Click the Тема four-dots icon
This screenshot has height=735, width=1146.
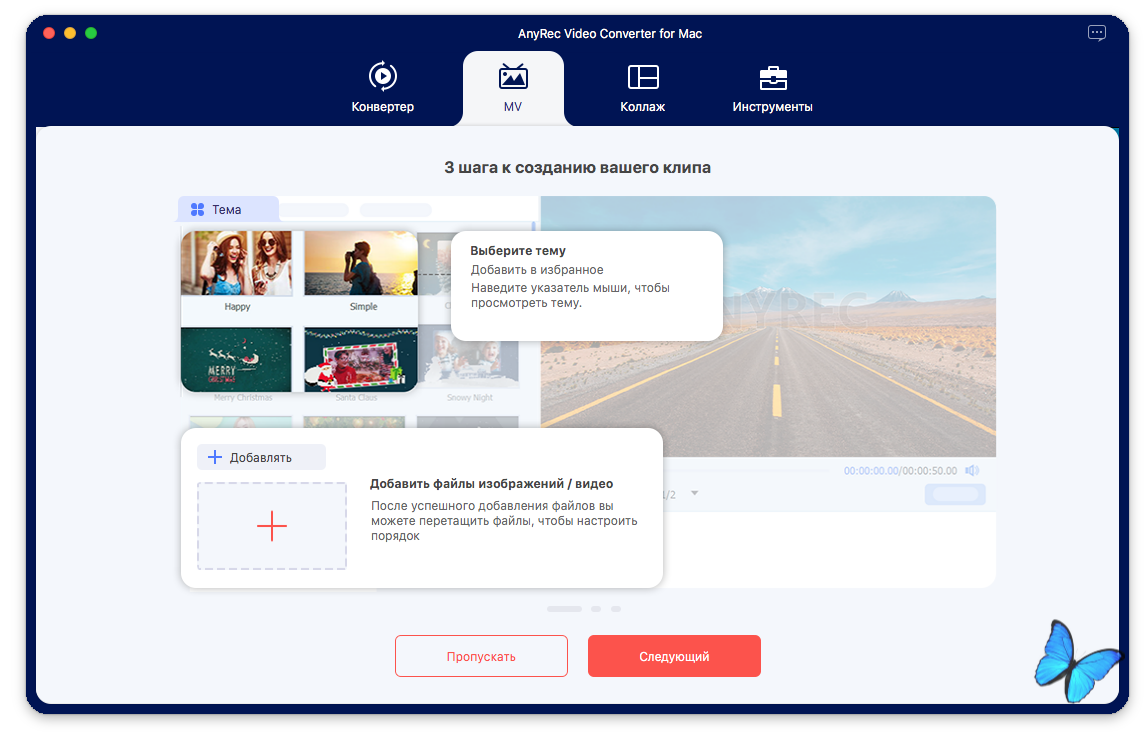[198, 210]
